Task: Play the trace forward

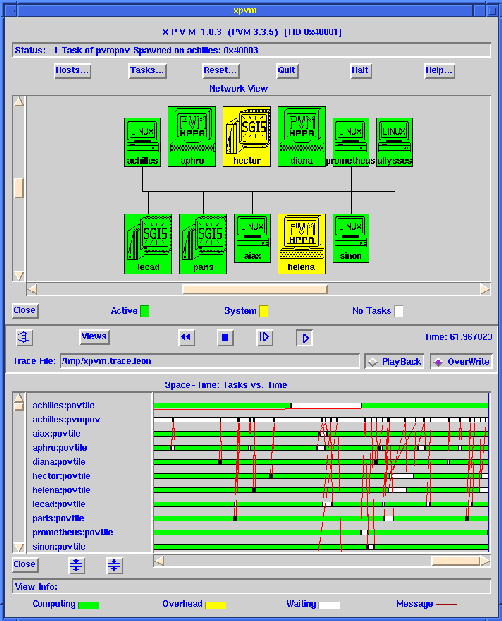Action: (x=304, y=338)
